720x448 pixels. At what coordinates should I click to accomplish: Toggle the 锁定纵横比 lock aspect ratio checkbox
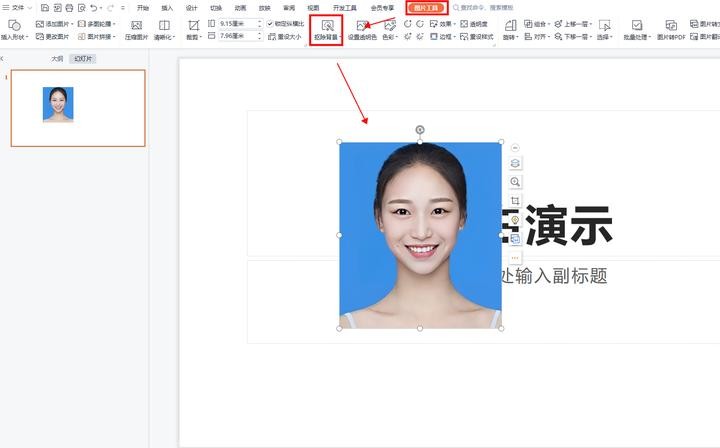(270, 23)
